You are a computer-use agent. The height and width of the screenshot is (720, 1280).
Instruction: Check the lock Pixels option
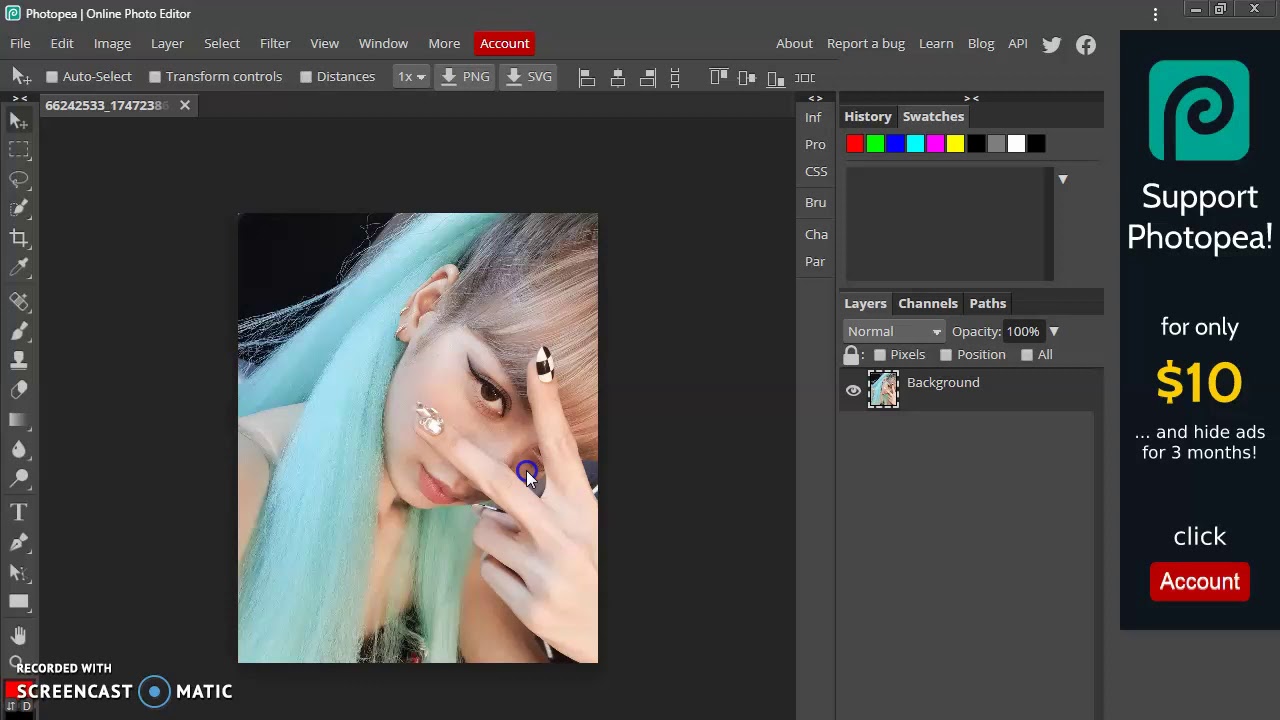tap(880, 355)
